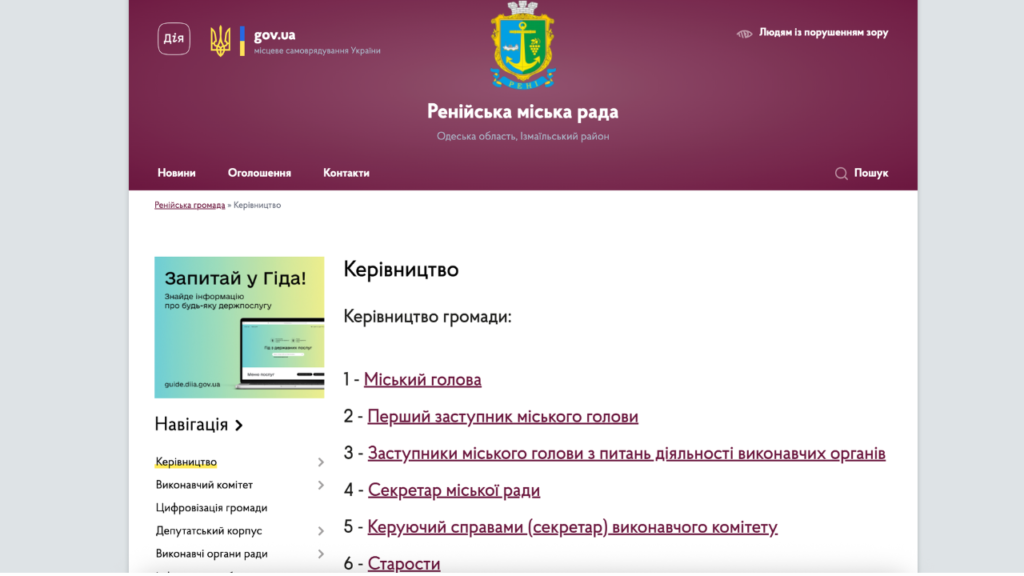Open the Оголошення menu item
Screen dimensions: 1024x576
coord(259,173)
